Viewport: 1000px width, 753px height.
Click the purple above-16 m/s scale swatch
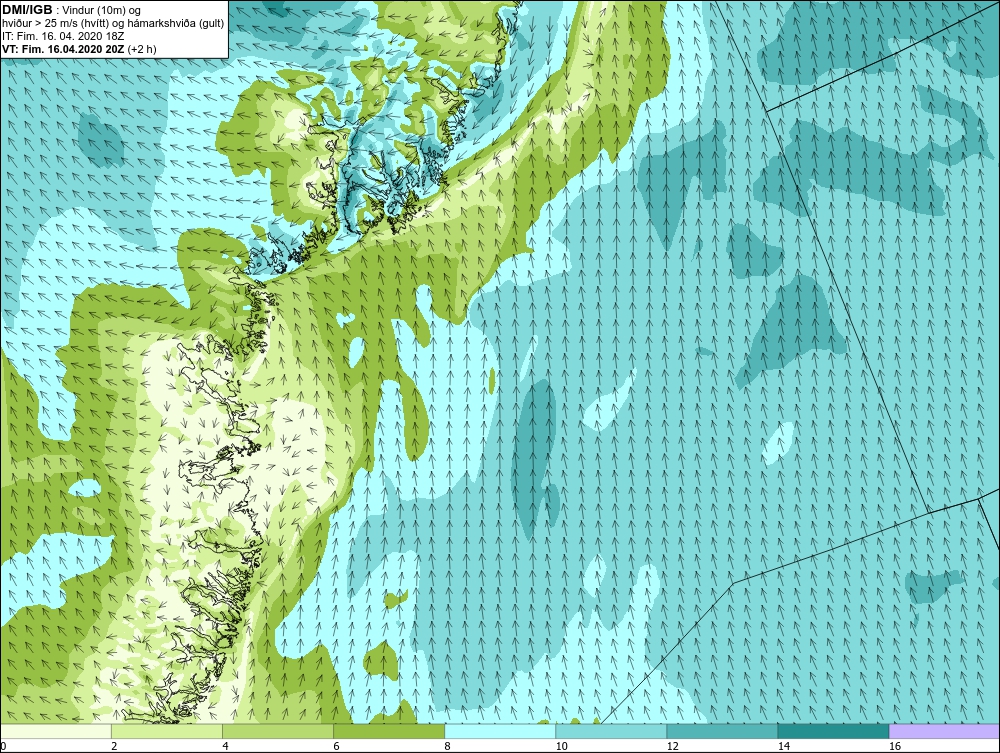coord(944,731)
